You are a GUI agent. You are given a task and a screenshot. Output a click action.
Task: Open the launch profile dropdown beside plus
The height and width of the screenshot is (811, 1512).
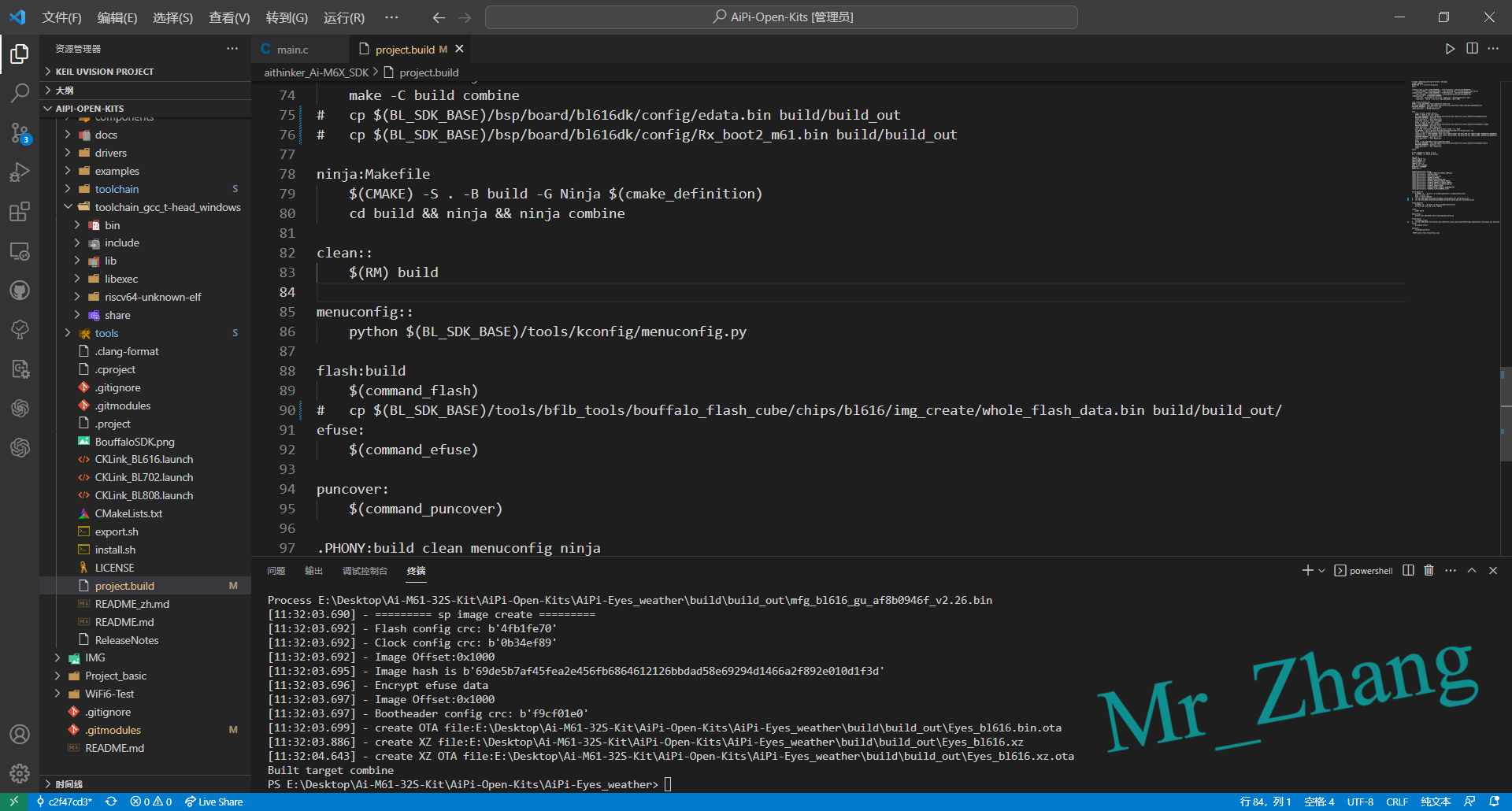1321,571
